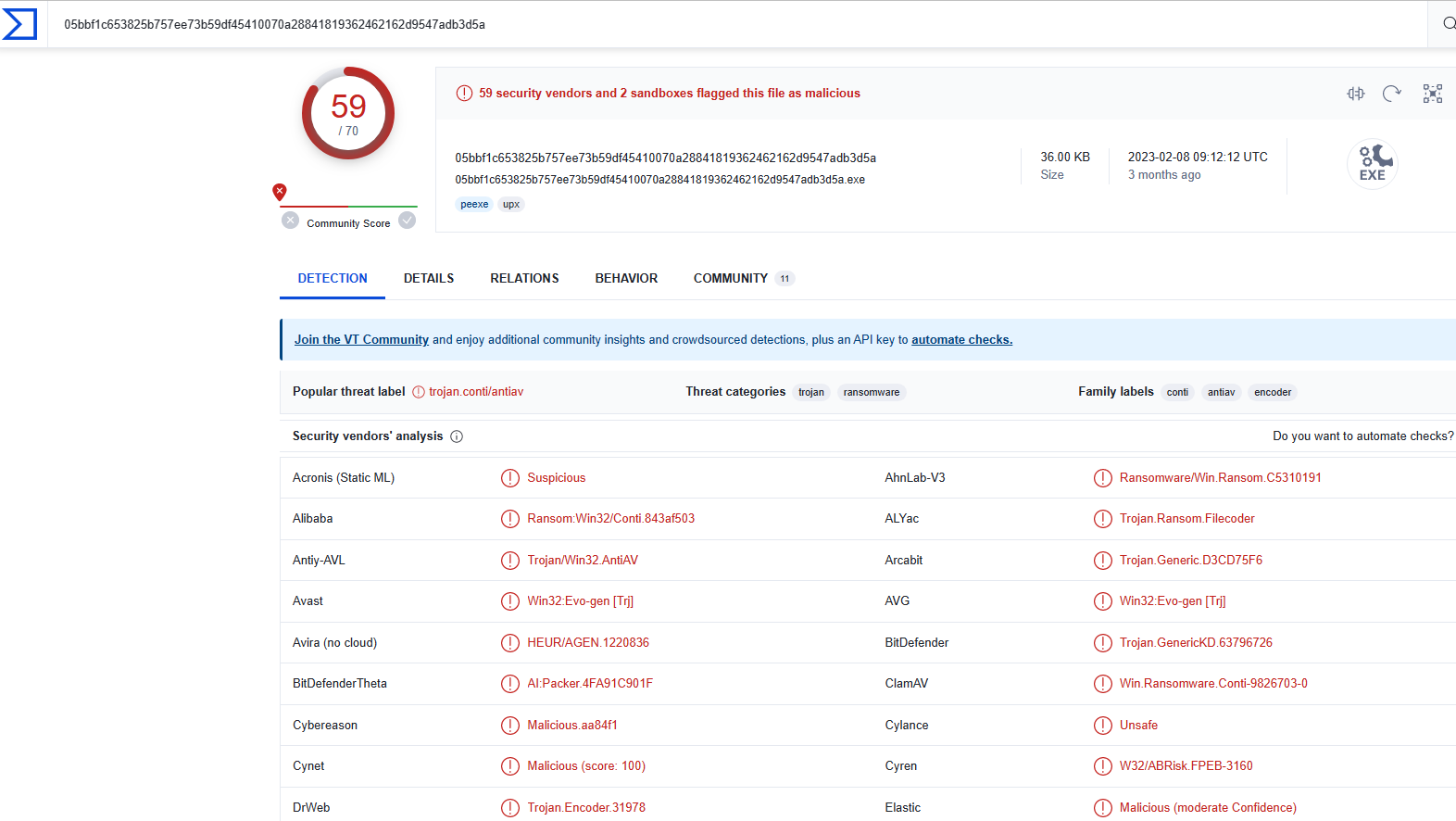1456x821 pixels.
Task: Click the Acronis detection warning icon
Action: (x=510, y=478)
